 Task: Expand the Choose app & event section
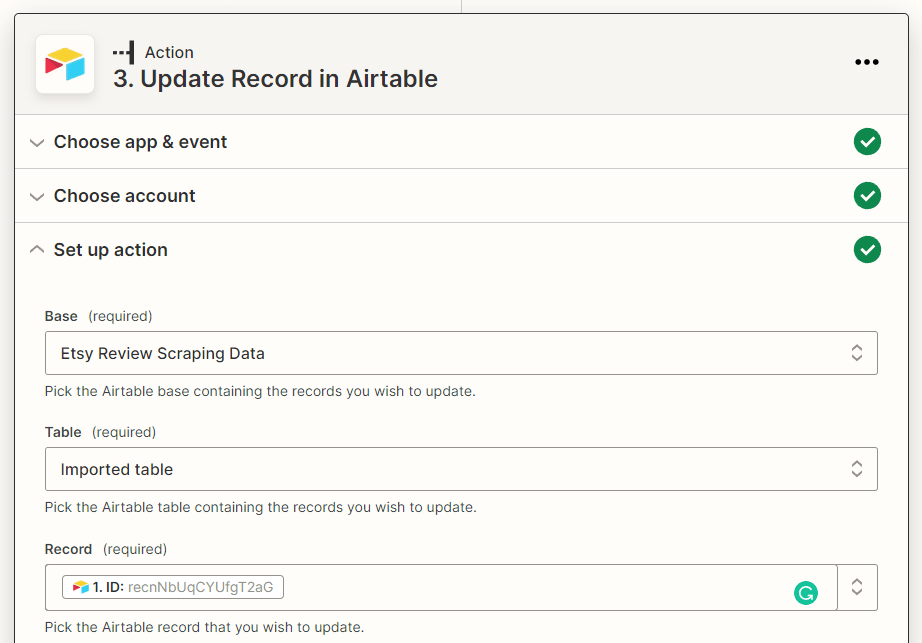pos(37,143)
